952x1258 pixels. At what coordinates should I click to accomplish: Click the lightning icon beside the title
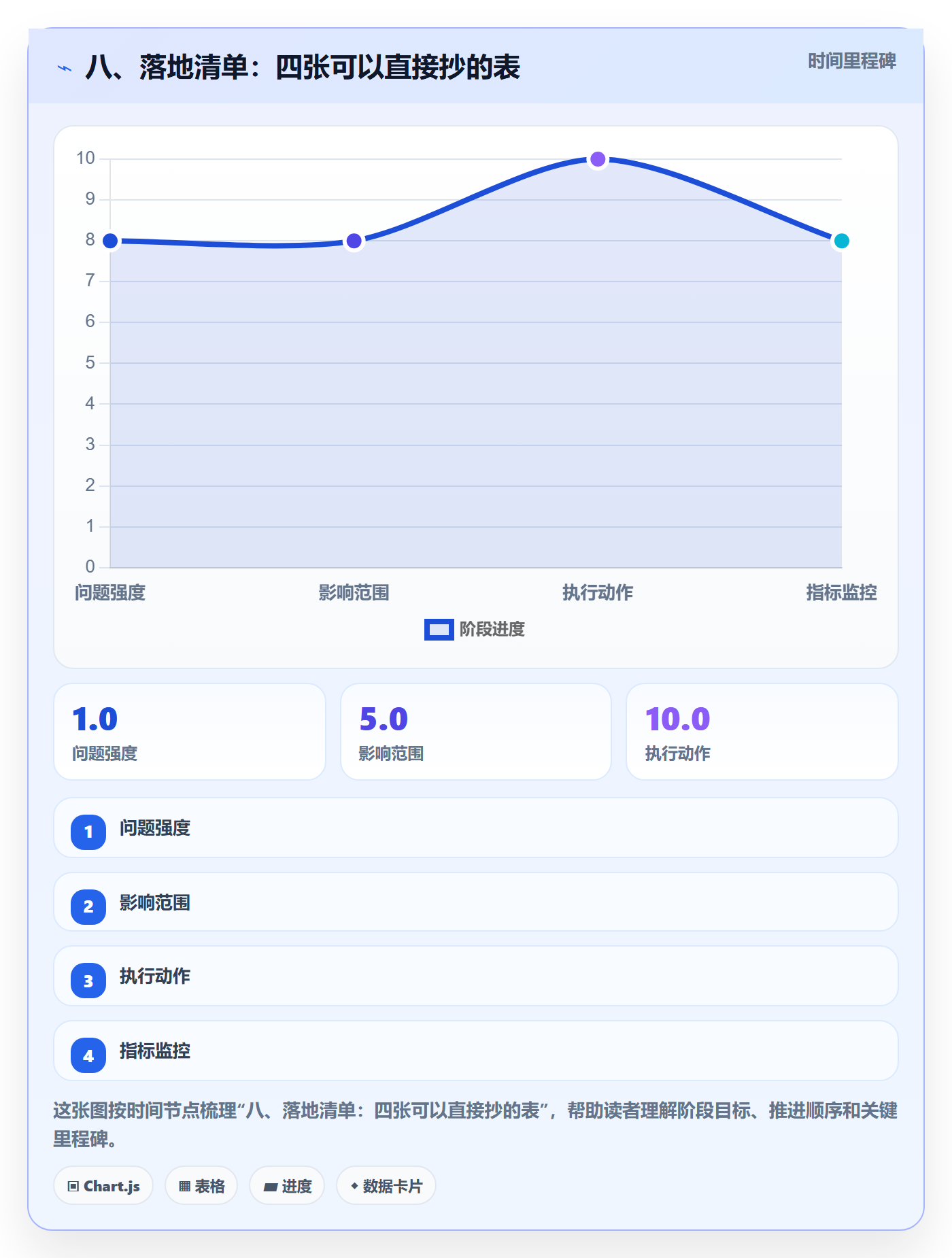[x=65, y=68]
